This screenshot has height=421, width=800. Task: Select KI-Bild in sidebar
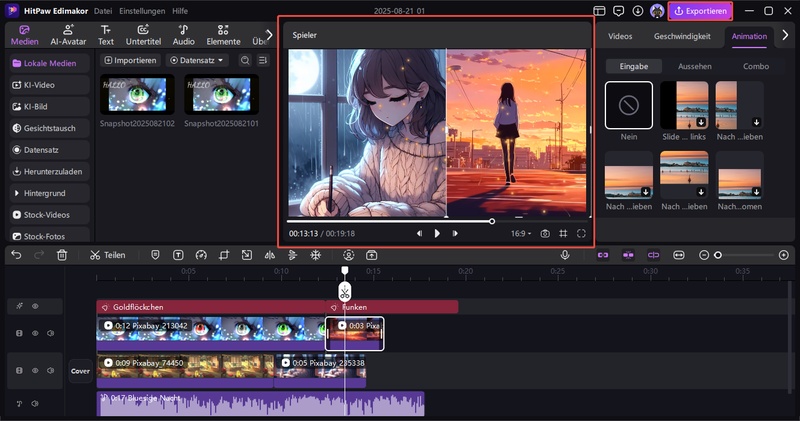pyautogui.click(x=49, y=107)
